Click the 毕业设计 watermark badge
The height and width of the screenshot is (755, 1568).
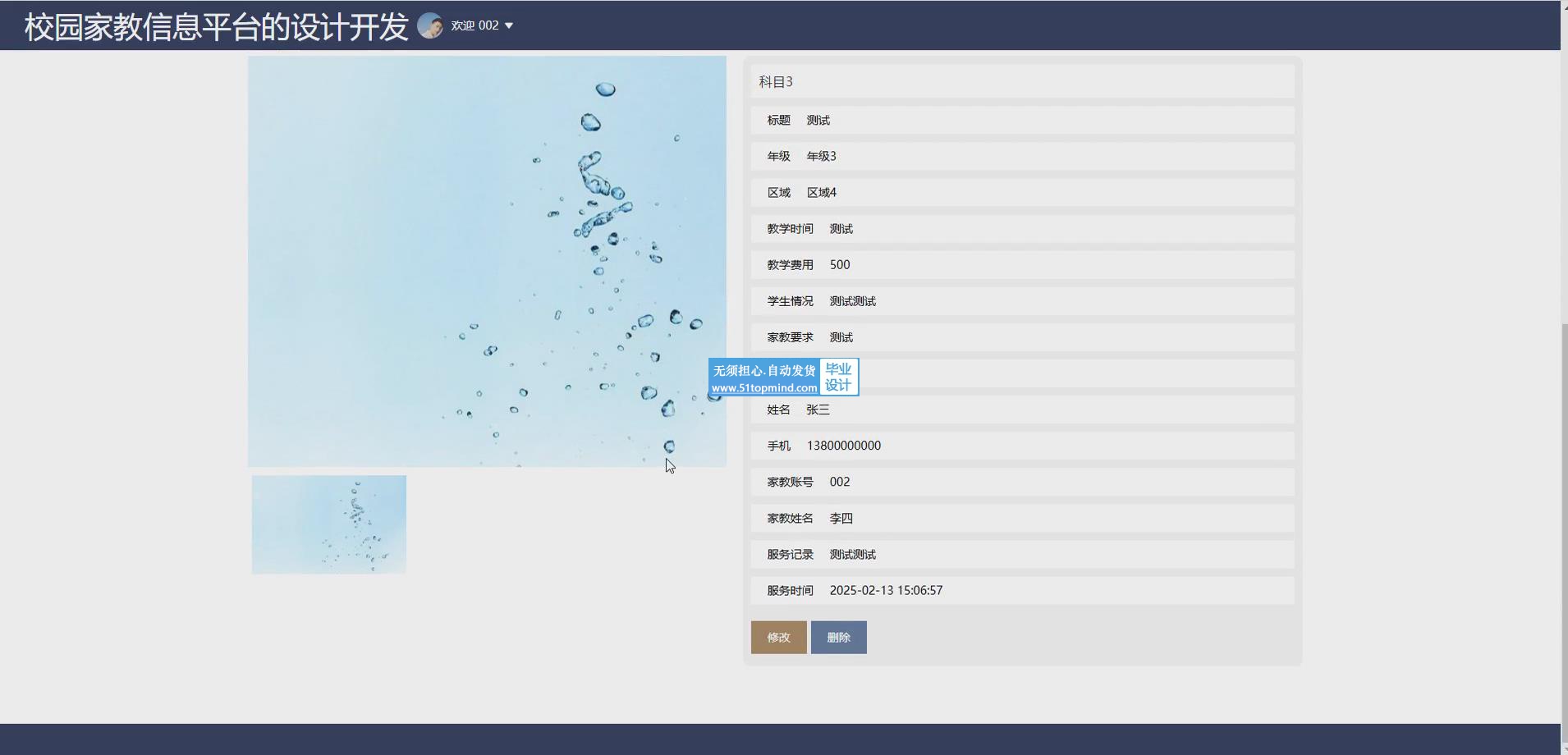838,377
